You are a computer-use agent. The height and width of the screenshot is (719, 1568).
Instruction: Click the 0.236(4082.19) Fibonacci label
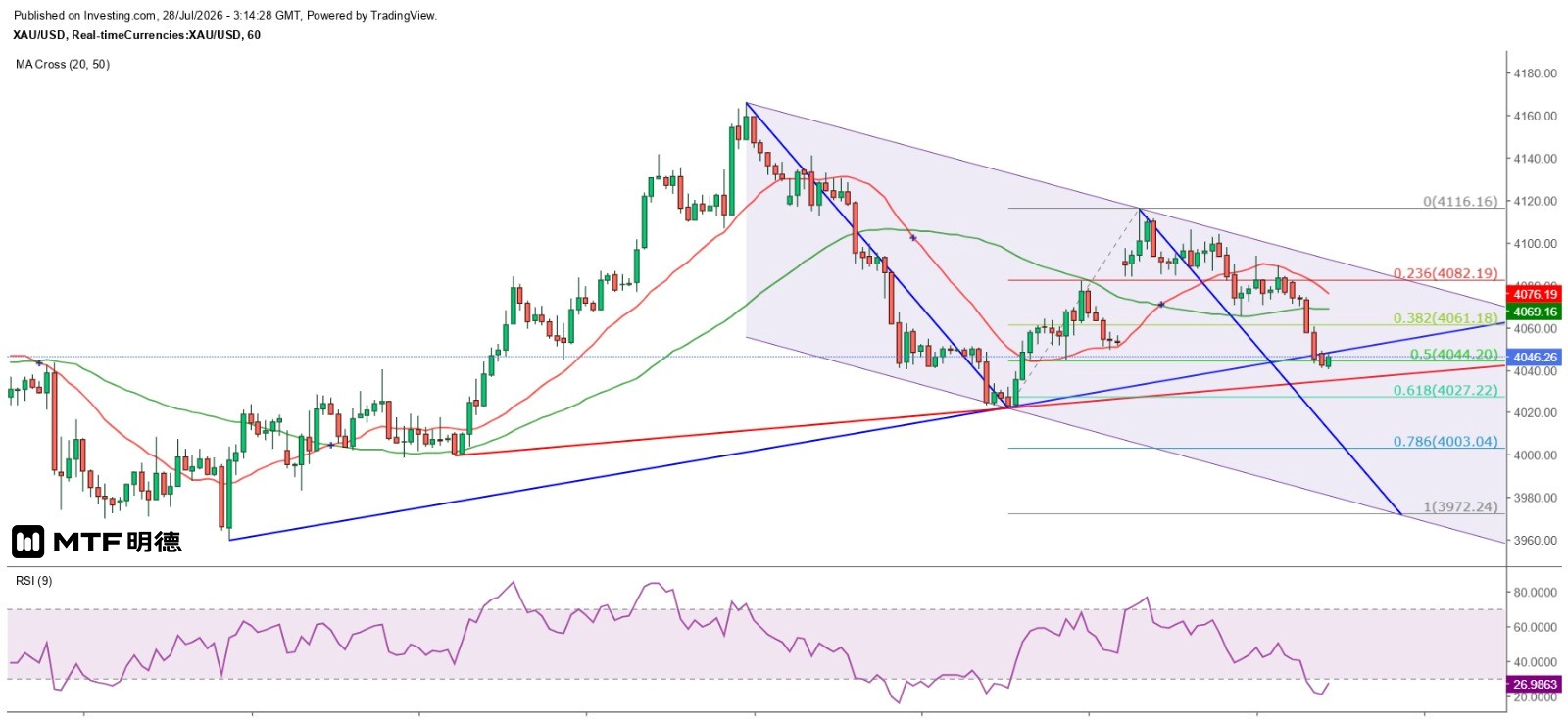[1445, 273]
